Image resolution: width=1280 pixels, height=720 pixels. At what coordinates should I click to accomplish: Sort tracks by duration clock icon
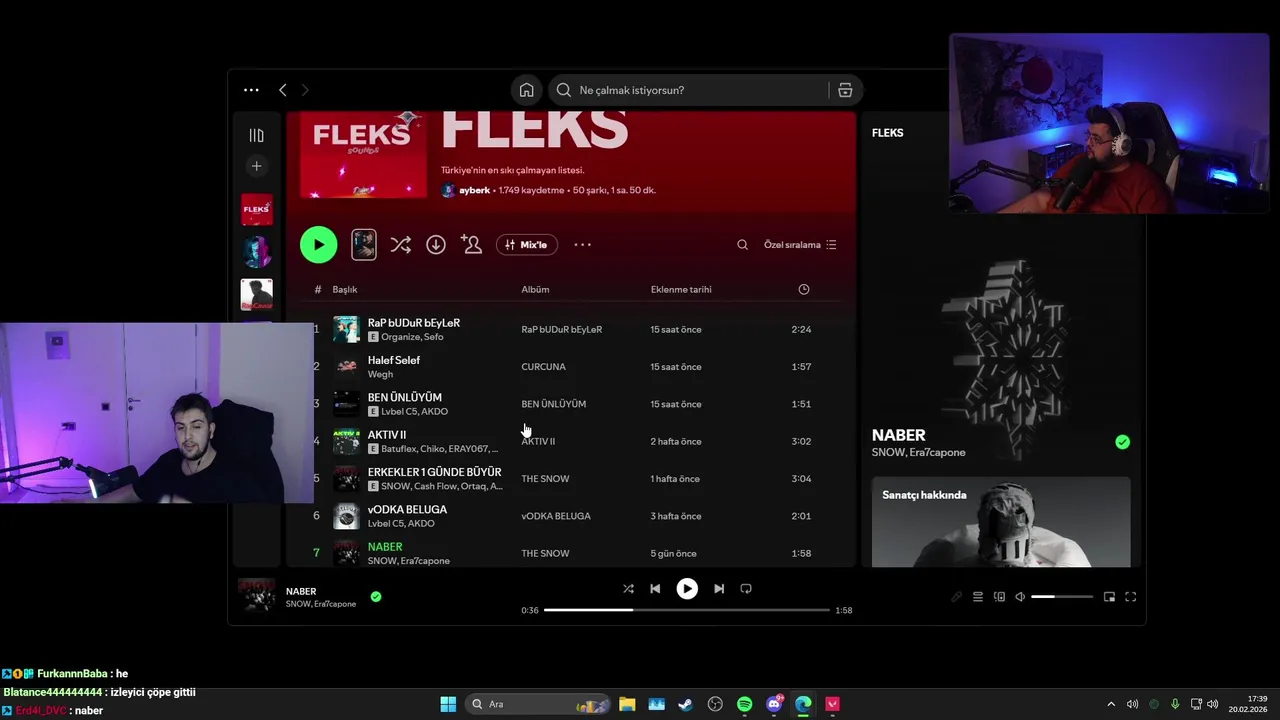click(x=804, y=290)
